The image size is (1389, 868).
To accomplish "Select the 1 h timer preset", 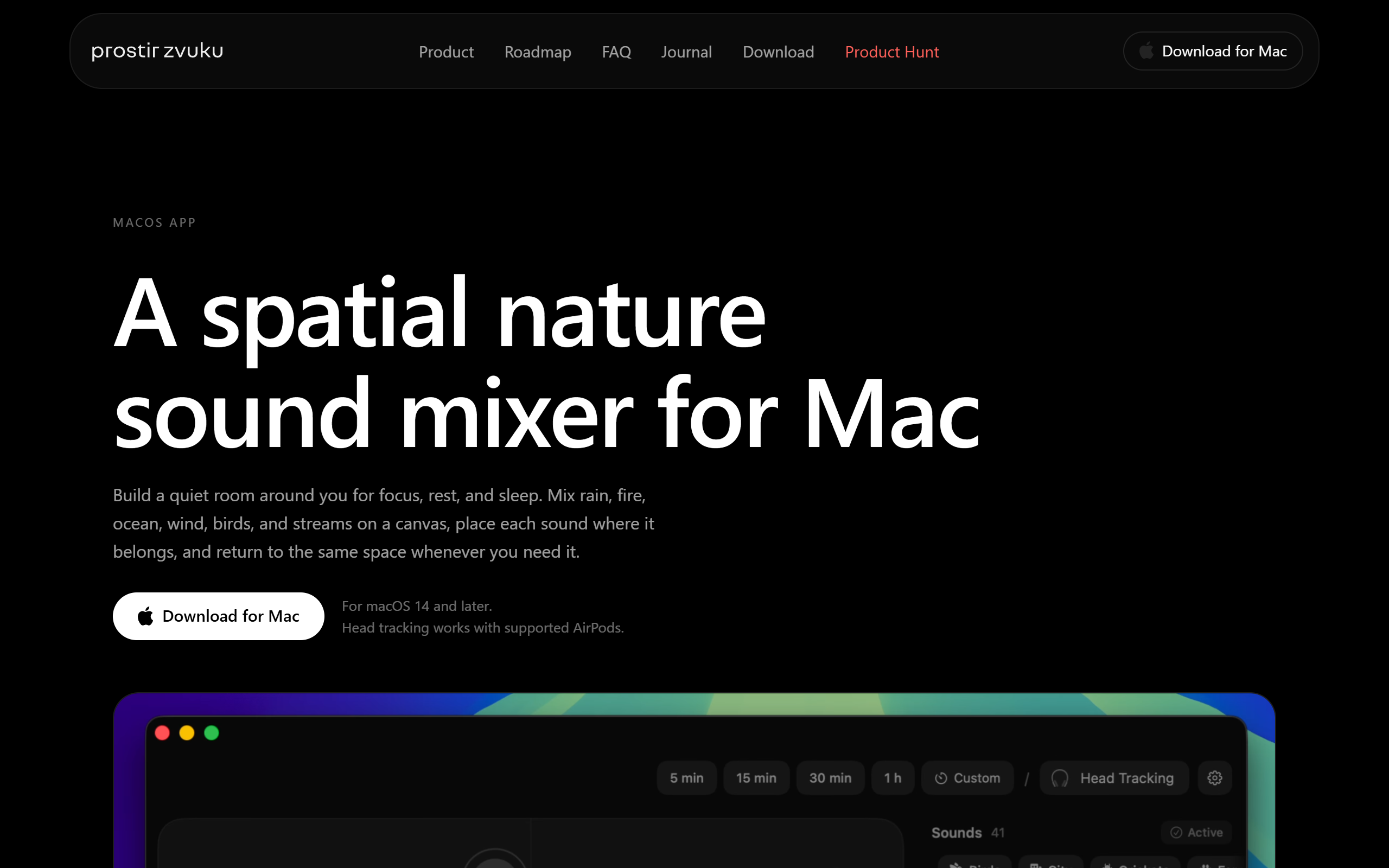I will (x=893, y=778).
